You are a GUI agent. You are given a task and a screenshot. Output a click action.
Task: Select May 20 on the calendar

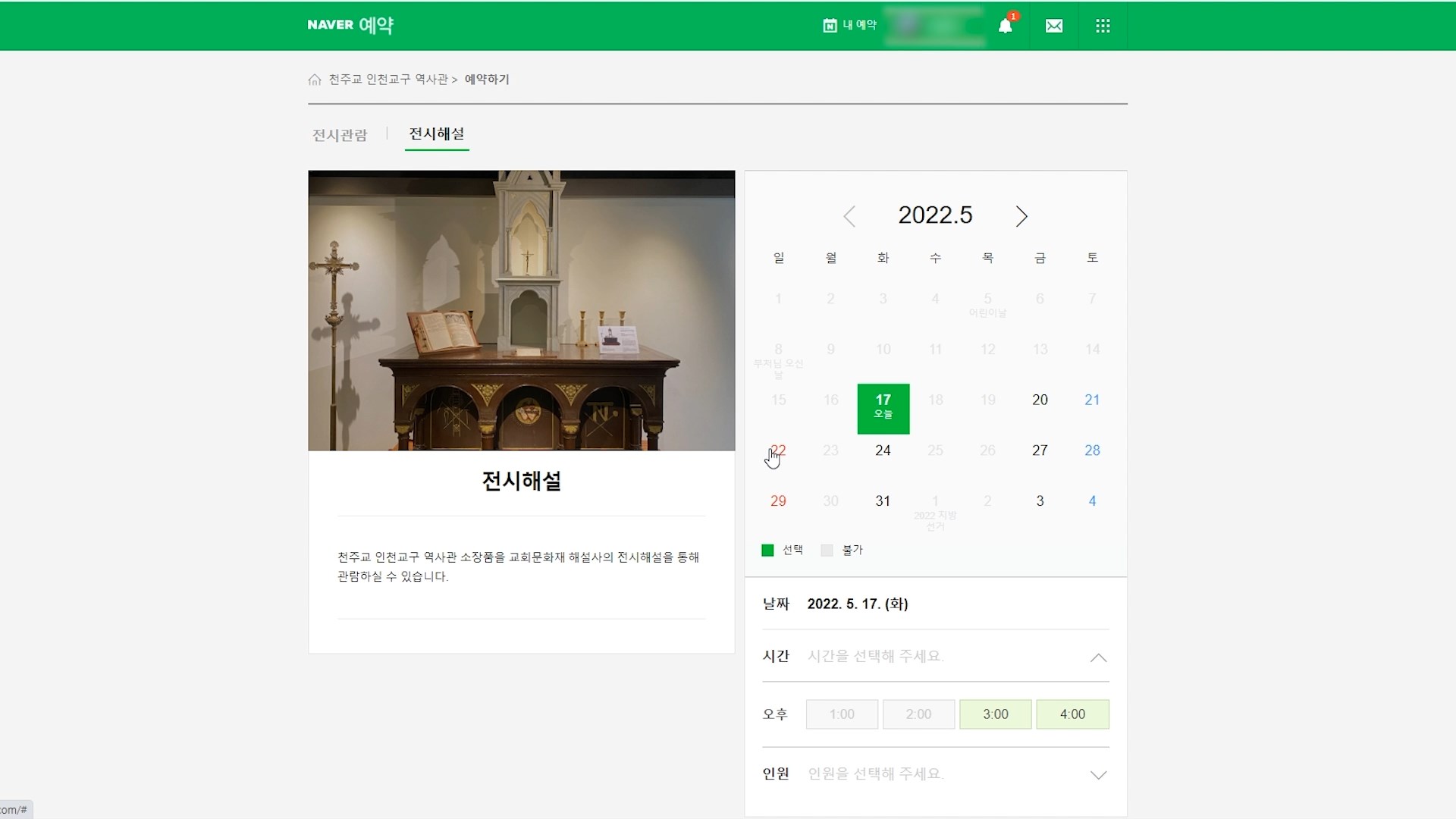pos(1040,400)
